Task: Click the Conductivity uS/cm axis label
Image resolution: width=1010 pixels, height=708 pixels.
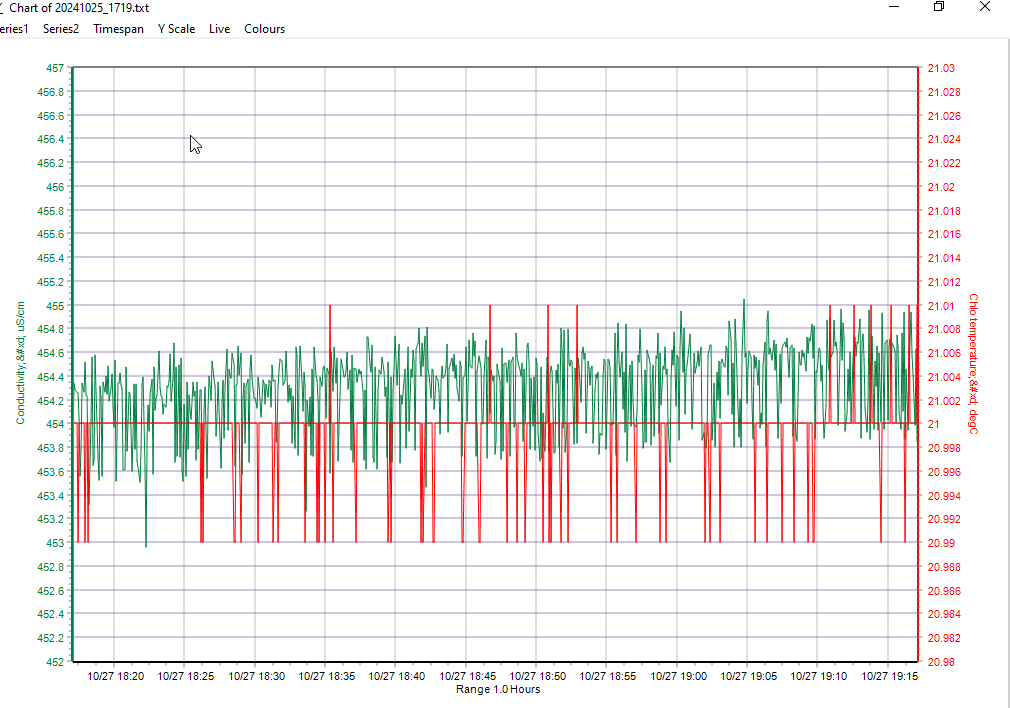Action: tap(21, 363)
